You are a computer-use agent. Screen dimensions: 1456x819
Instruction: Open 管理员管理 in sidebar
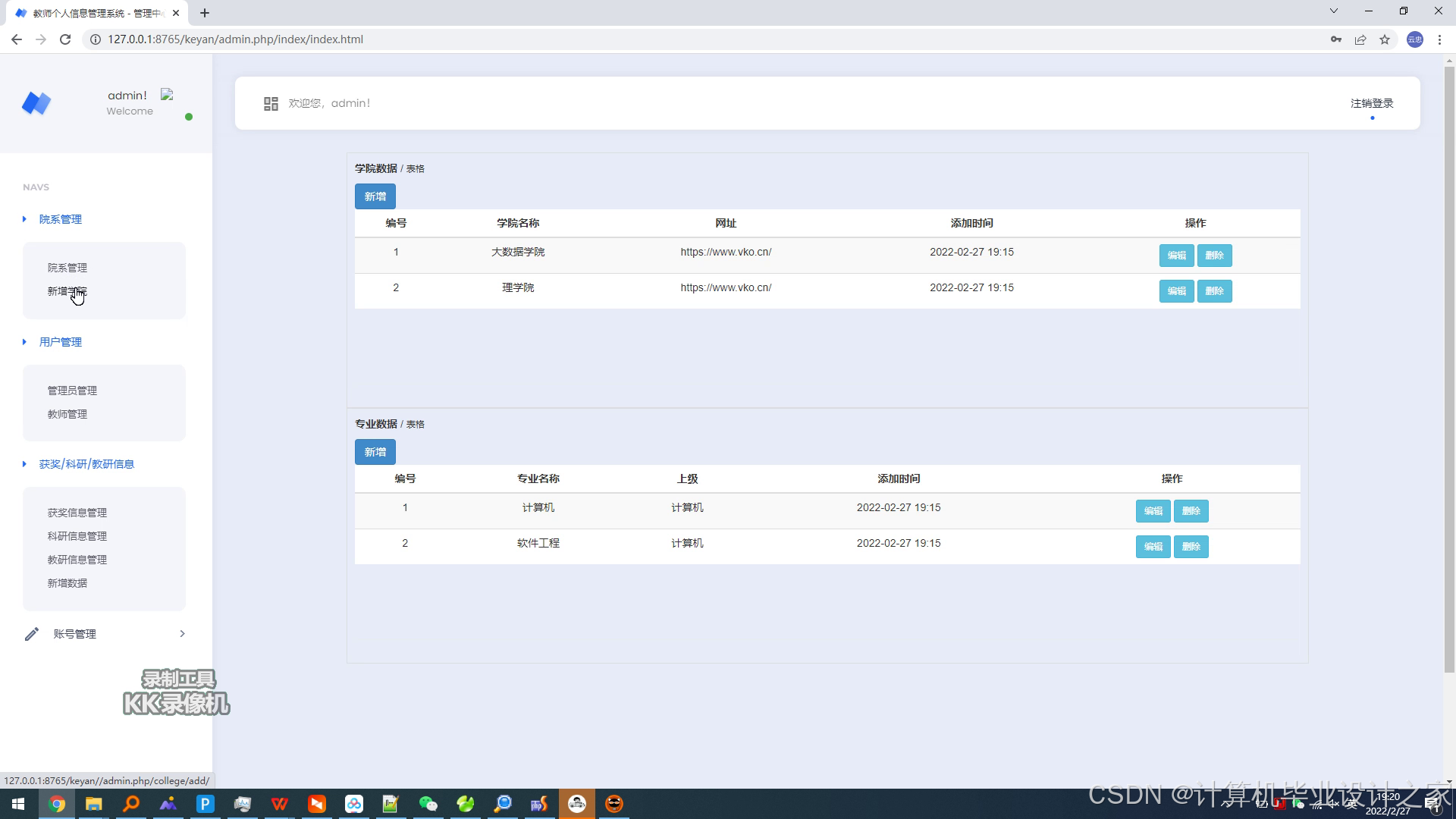pos(72,391)
